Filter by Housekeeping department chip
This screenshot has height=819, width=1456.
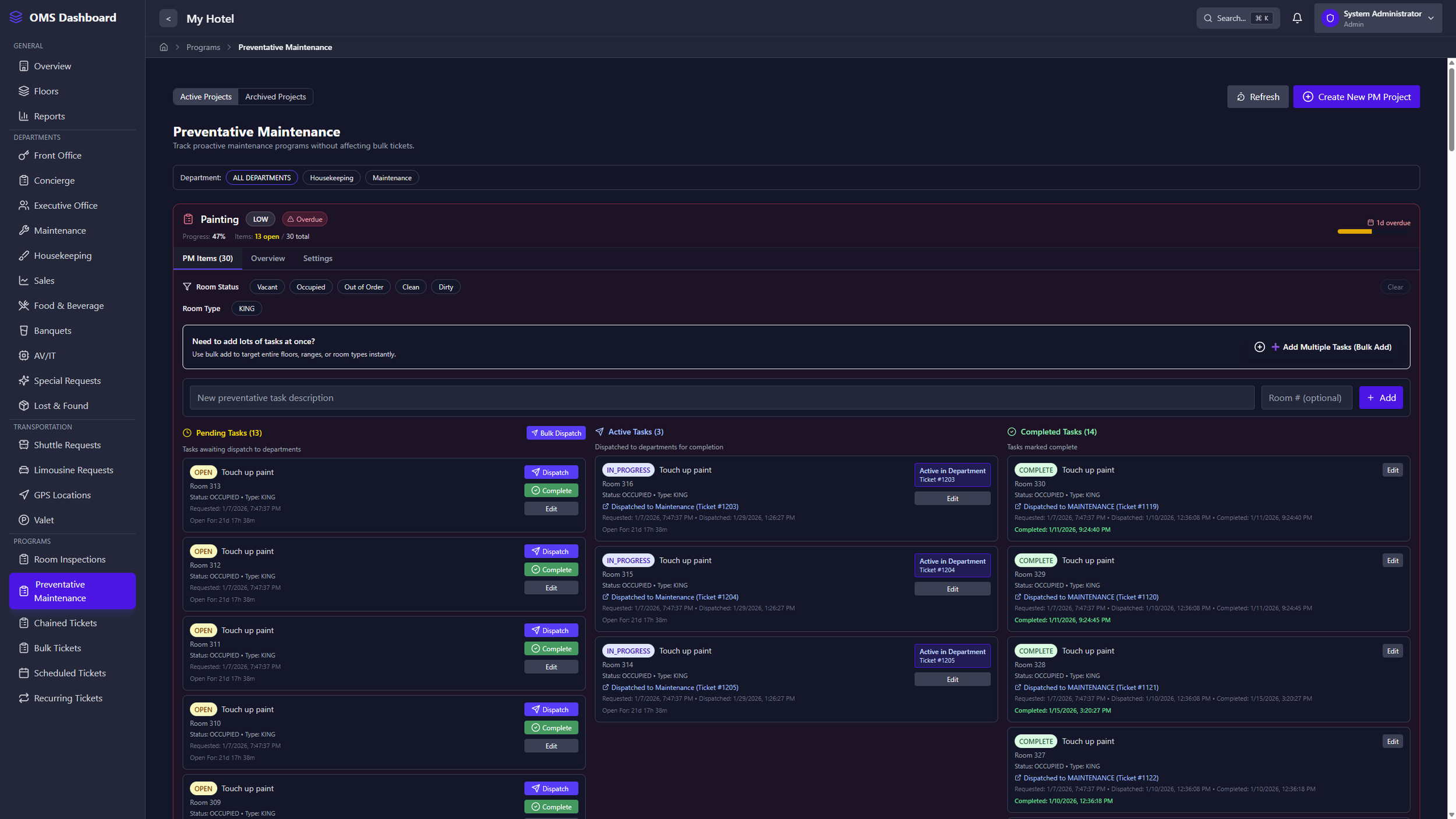coord(331,178)
